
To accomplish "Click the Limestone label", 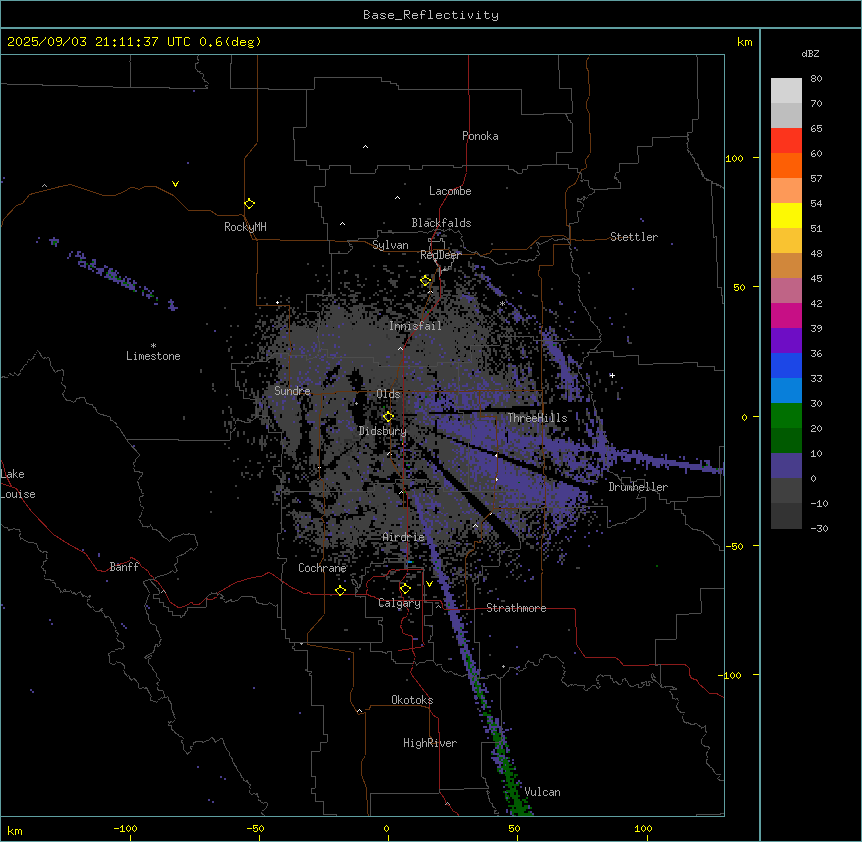I will pyautogui.click(x=153, y=356).
